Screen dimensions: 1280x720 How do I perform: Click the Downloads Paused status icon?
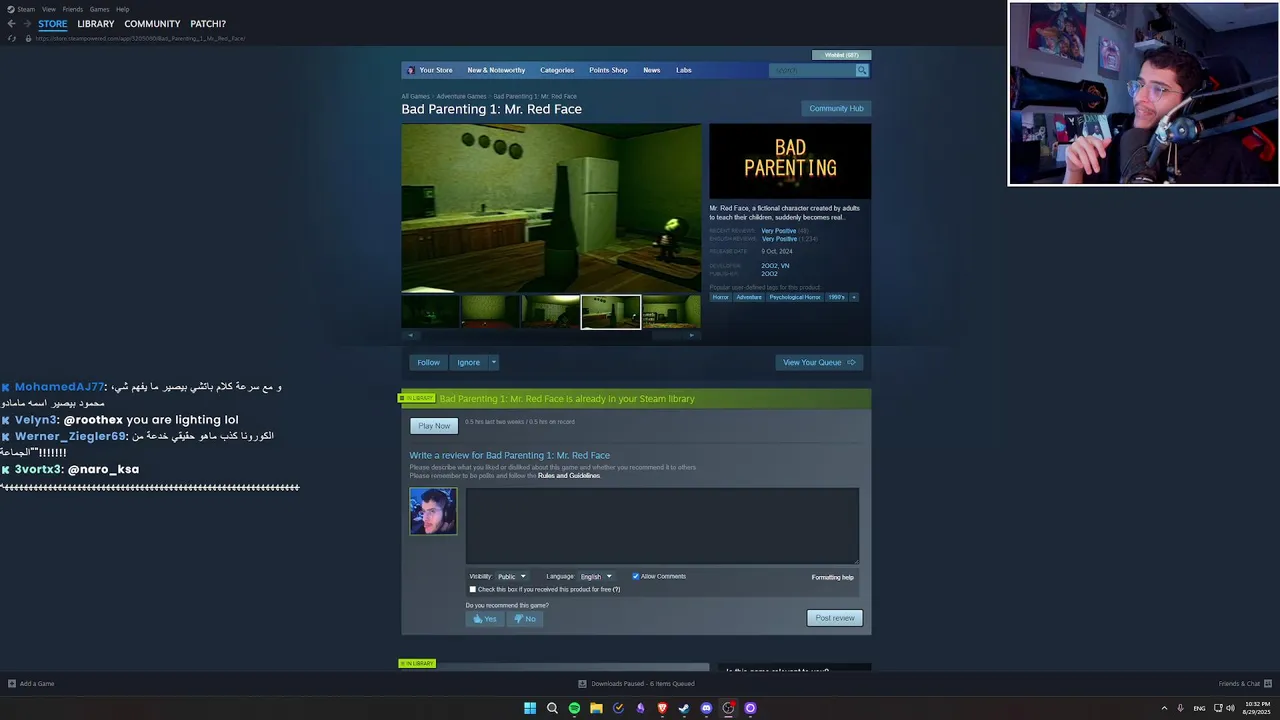click(582, 684)
